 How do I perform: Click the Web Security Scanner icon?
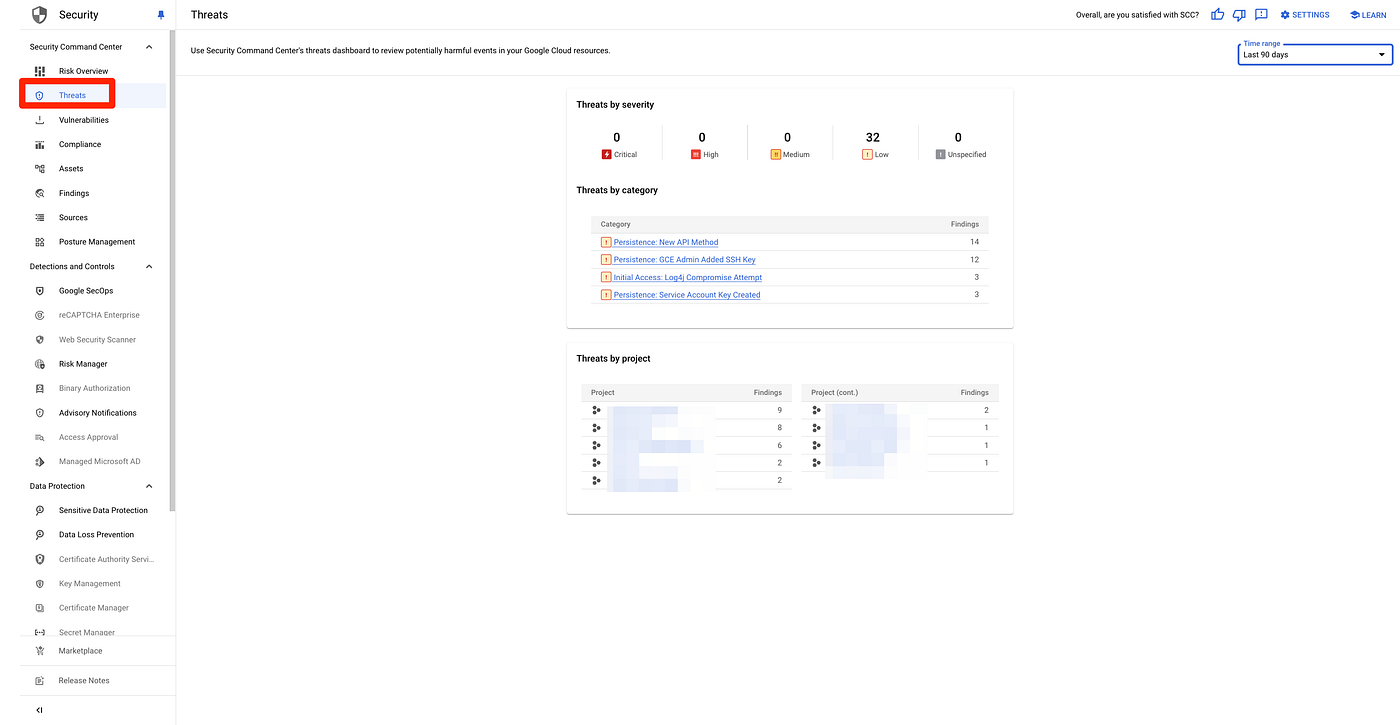[x=40, y=340]
